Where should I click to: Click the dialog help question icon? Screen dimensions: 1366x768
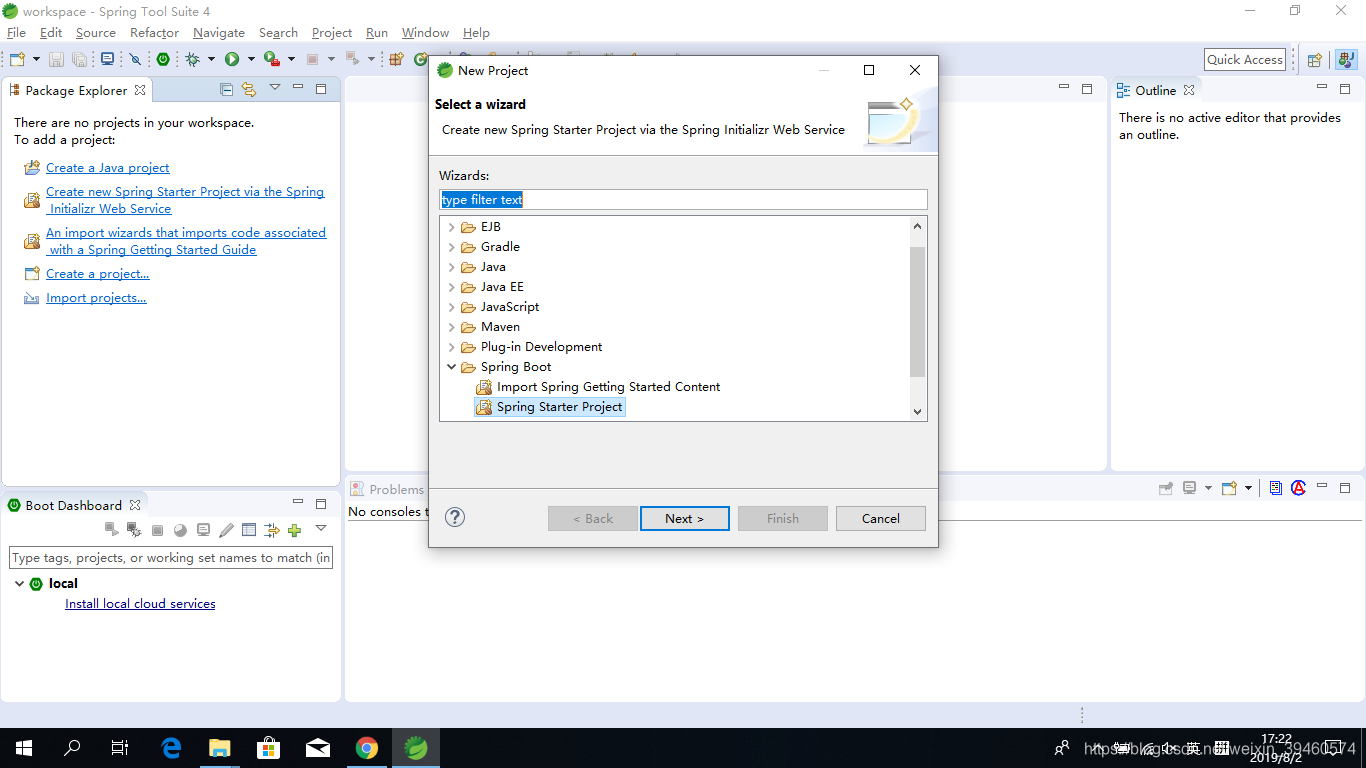pyautogui.click(x=455, y=517)
